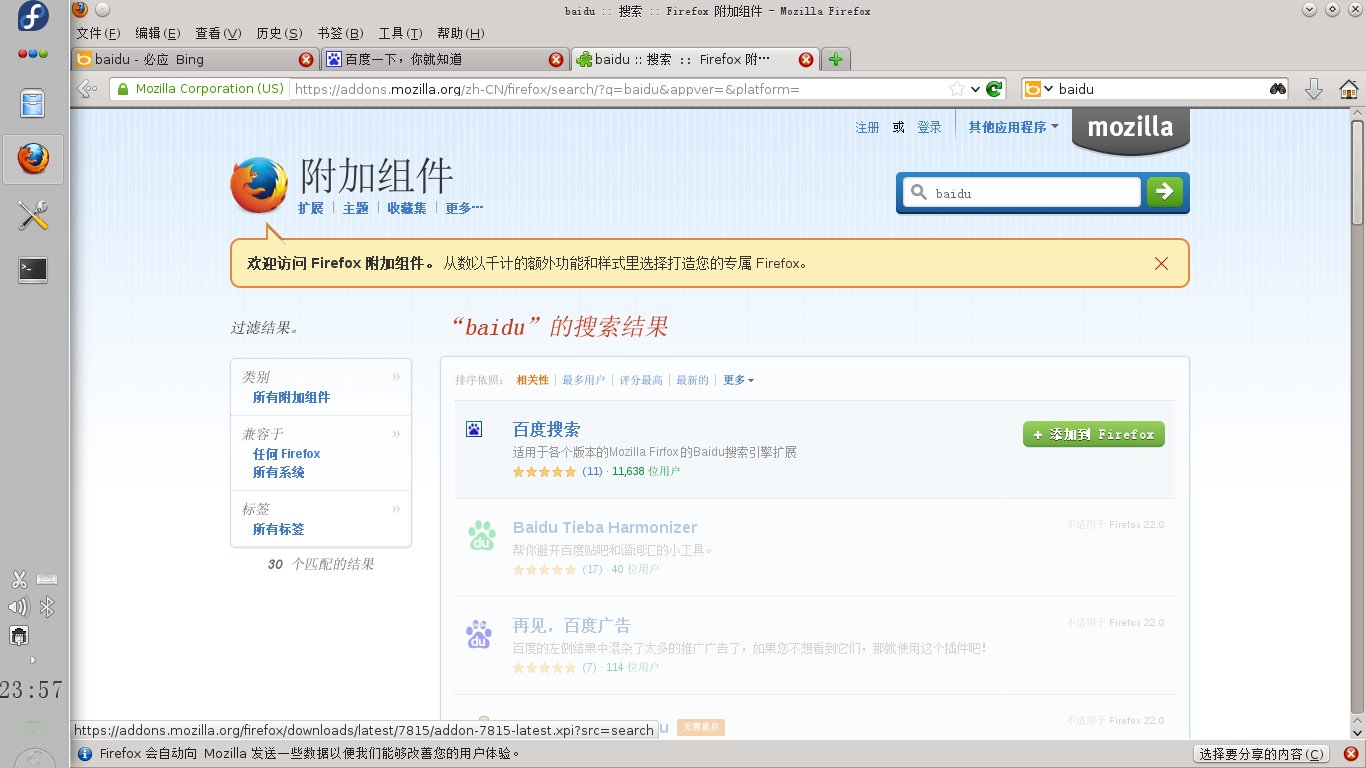Close the baidu Bing tab
This screenshot has width=1366, height=768.
[x=306, y=60]
